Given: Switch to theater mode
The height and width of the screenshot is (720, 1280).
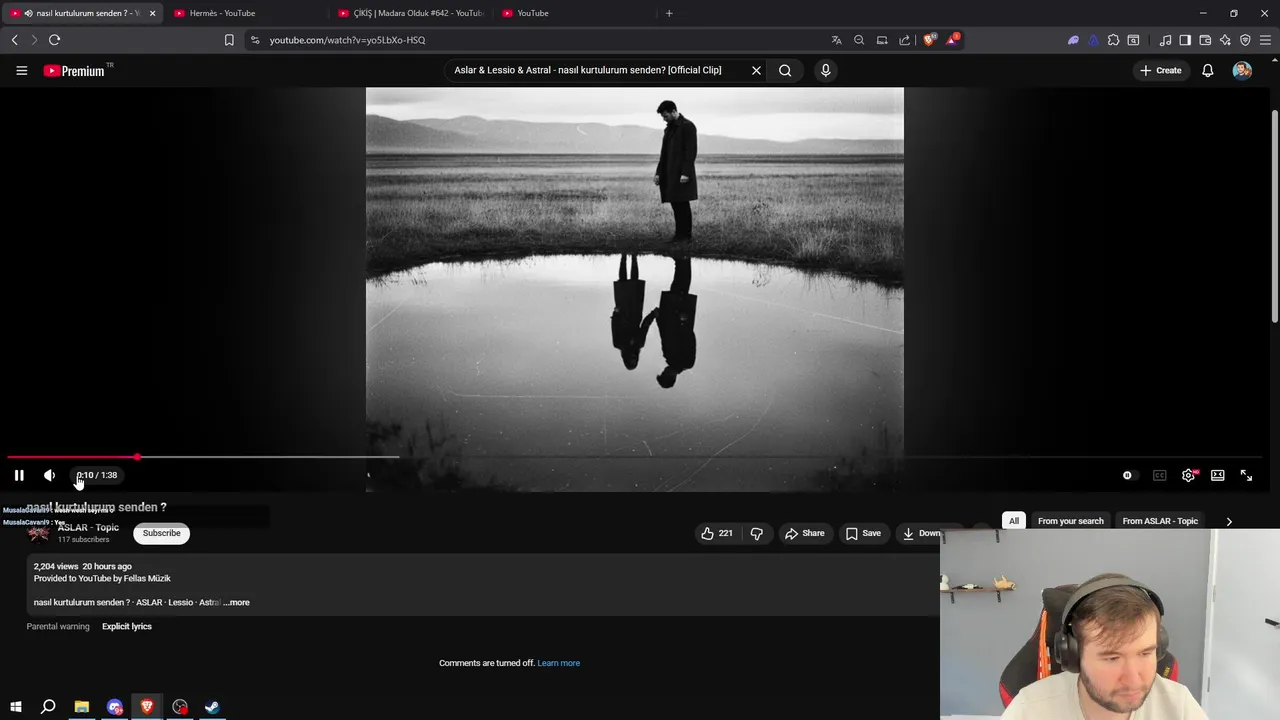Looking at the screenshot, I should click(x=1218, y=475).
